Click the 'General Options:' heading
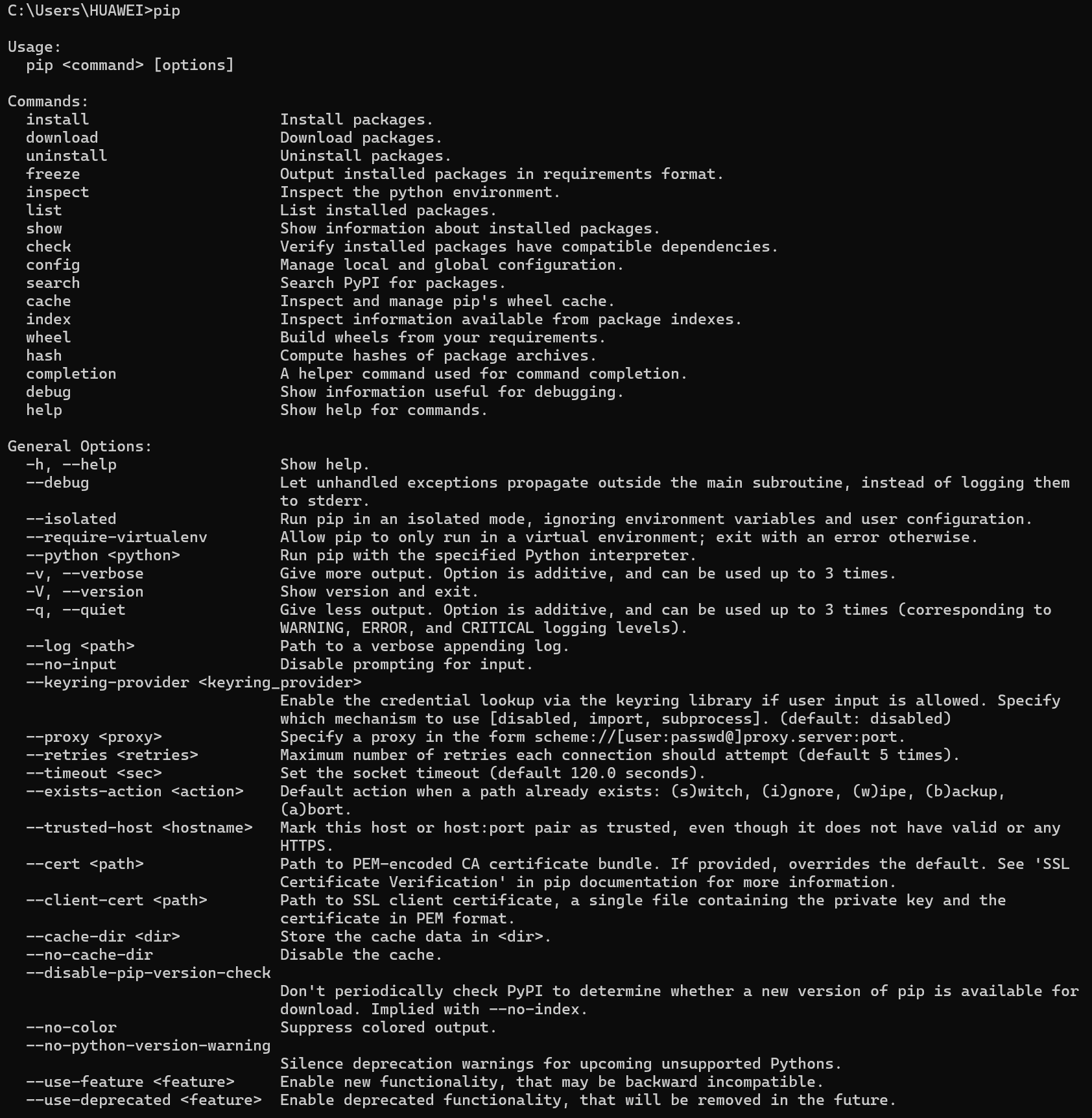 pos(80,447)
